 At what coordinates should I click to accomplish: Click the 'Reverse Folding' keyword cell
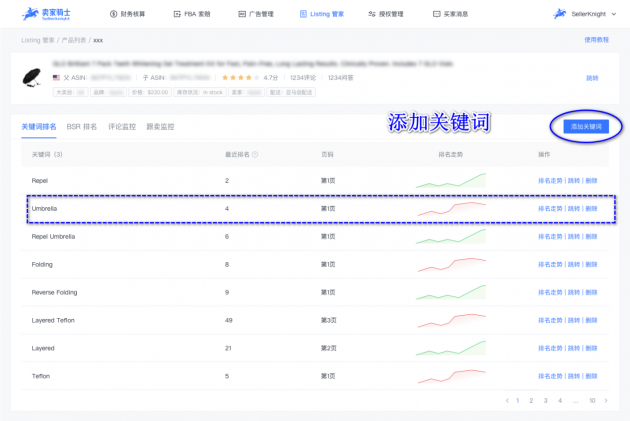(x=54, y=292)
